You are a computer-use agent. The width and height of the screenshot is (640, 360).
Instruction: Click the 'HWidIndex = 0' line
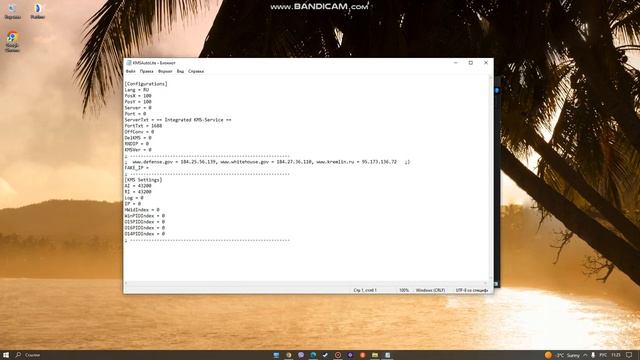pos(142,210)
